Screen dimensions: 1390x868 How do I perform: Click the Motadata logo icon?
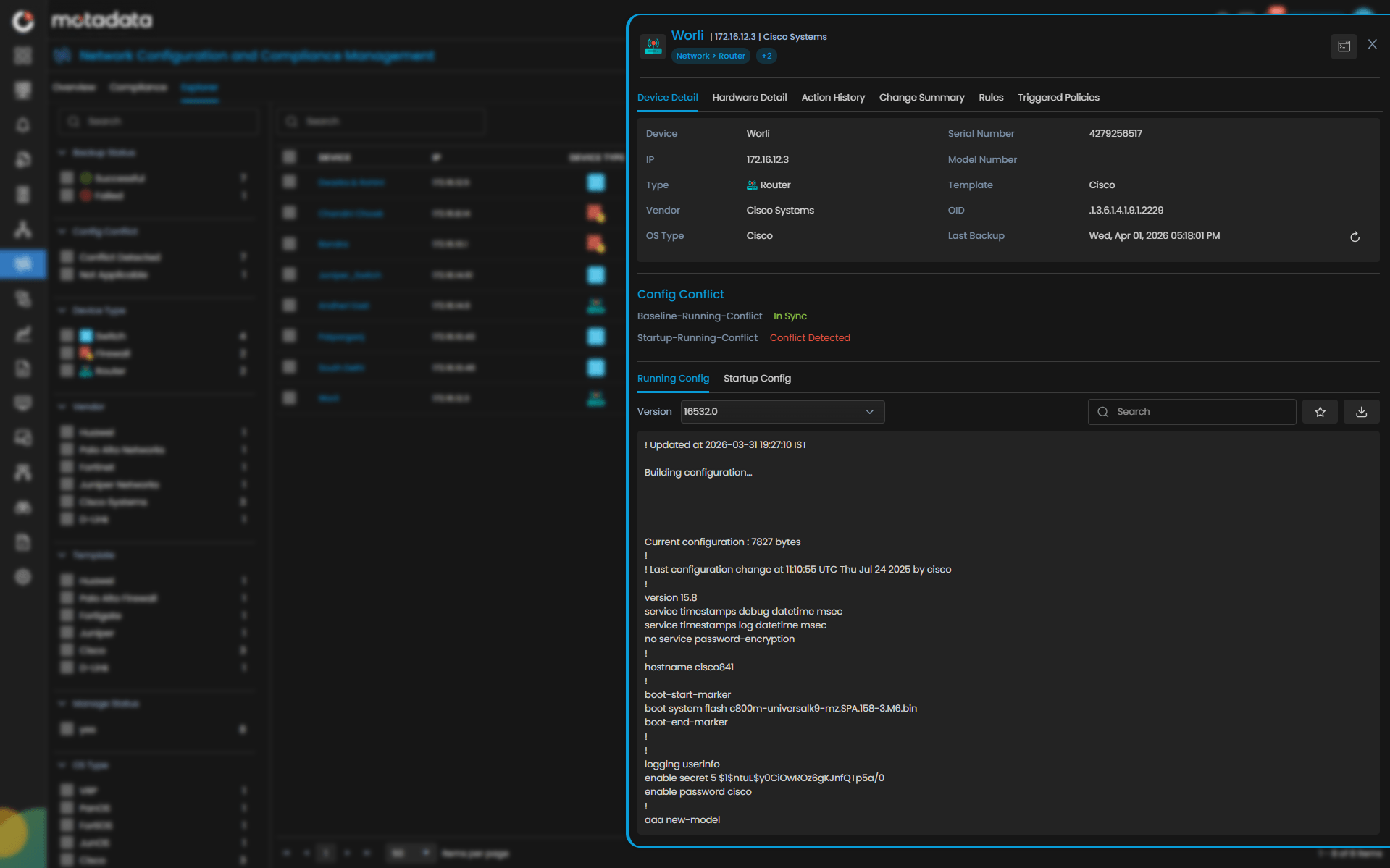click(x=23, y=21)
